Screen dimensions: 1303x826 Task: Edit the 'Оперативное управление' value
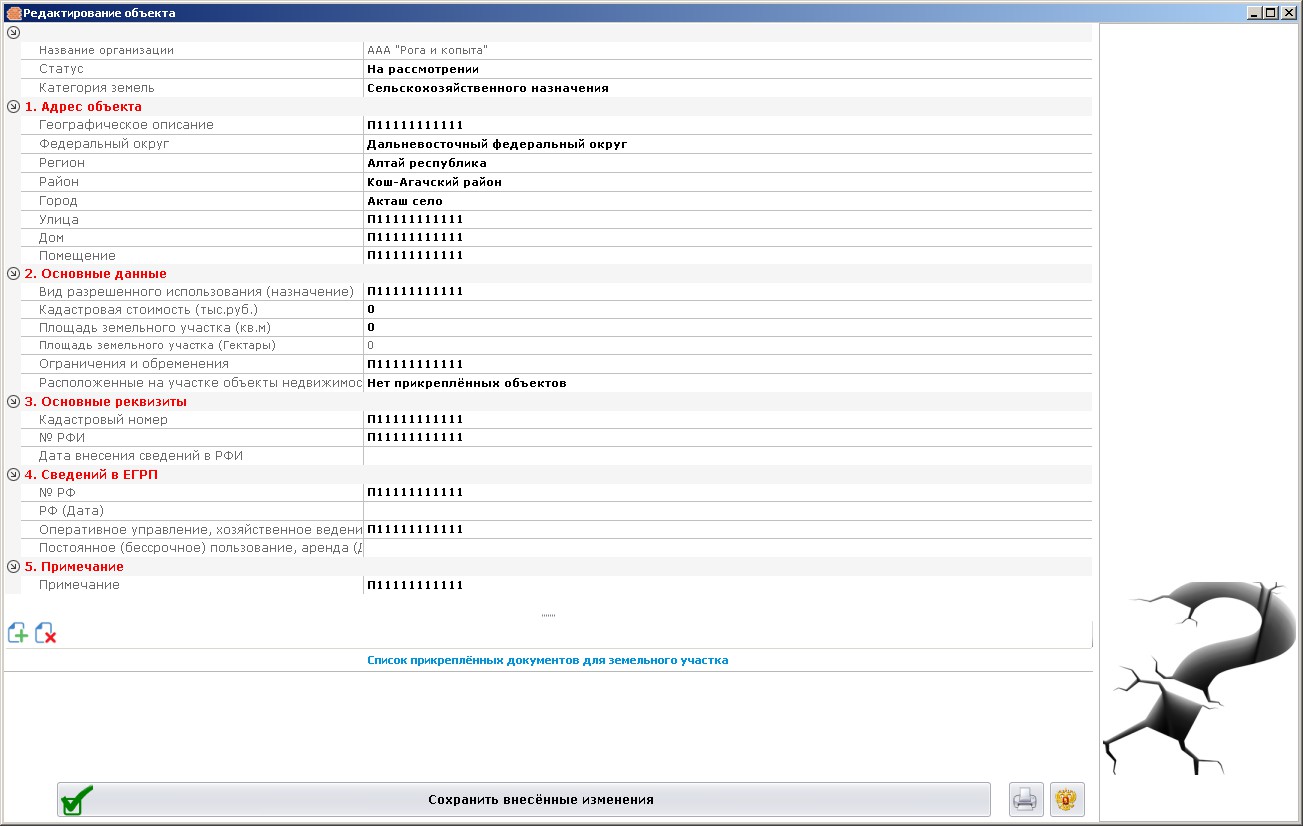pyautogui.click(x=728, y=529)
